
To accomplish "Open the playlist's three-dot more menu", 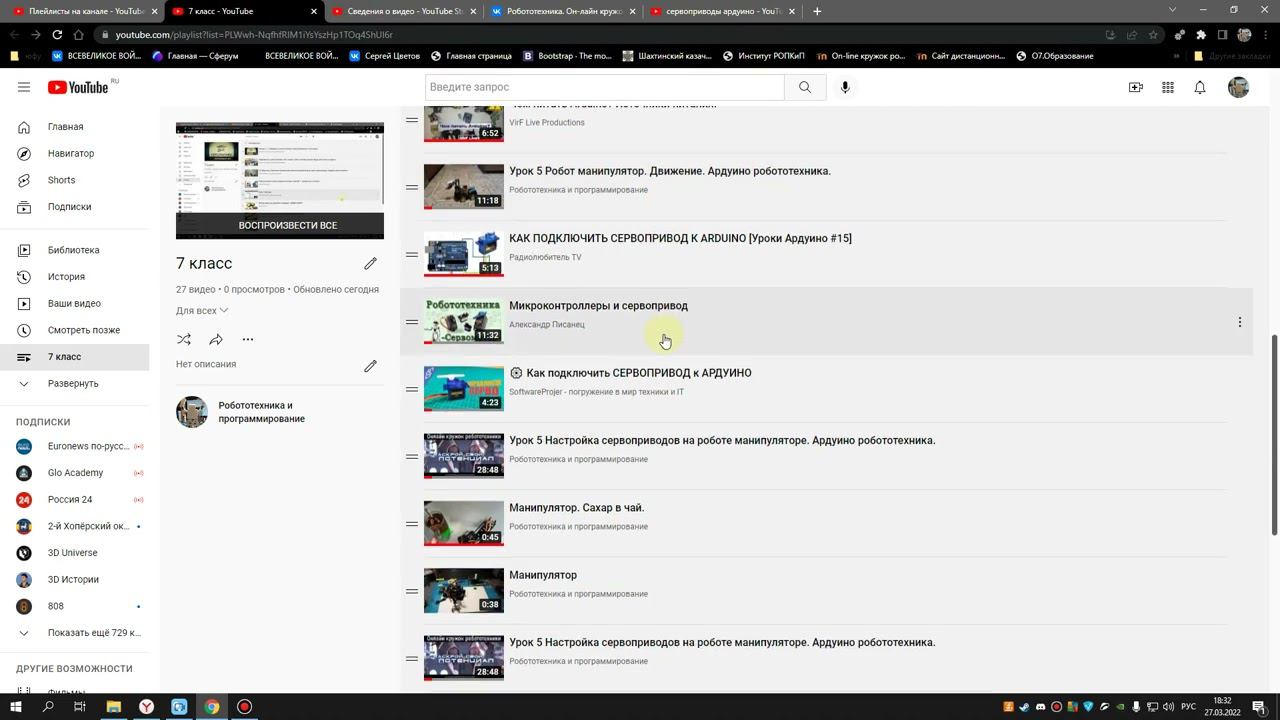I will pyautogui.click(x=248, y=340).
